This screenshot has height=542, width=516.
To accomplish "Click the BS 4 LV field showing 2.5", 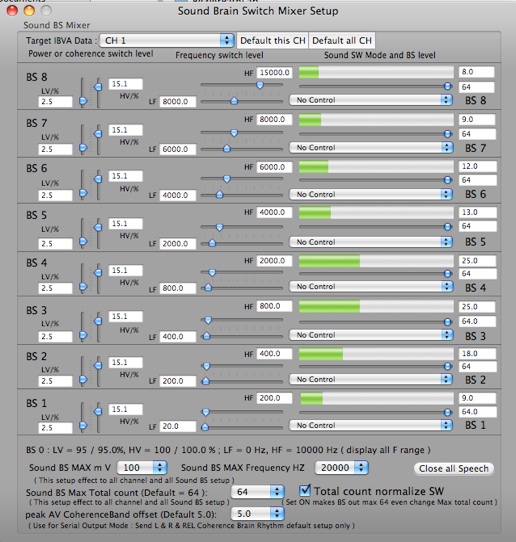I will point(55,288).
